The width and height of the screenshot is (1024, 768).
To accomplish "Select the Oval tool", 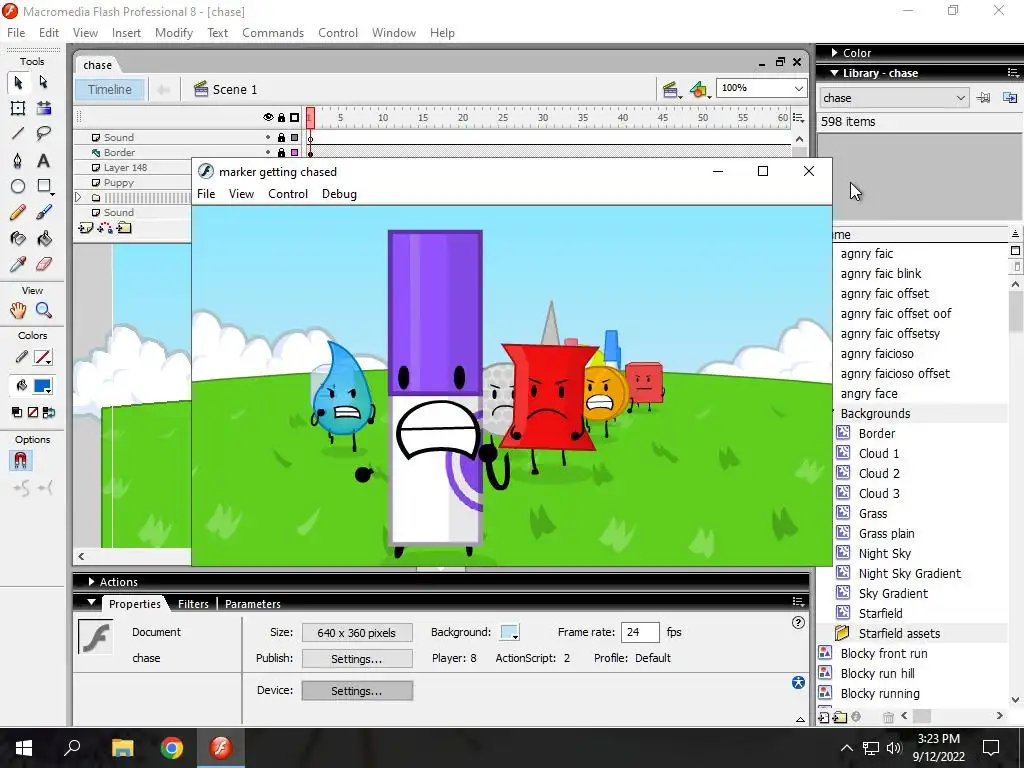I will [18, 186].
